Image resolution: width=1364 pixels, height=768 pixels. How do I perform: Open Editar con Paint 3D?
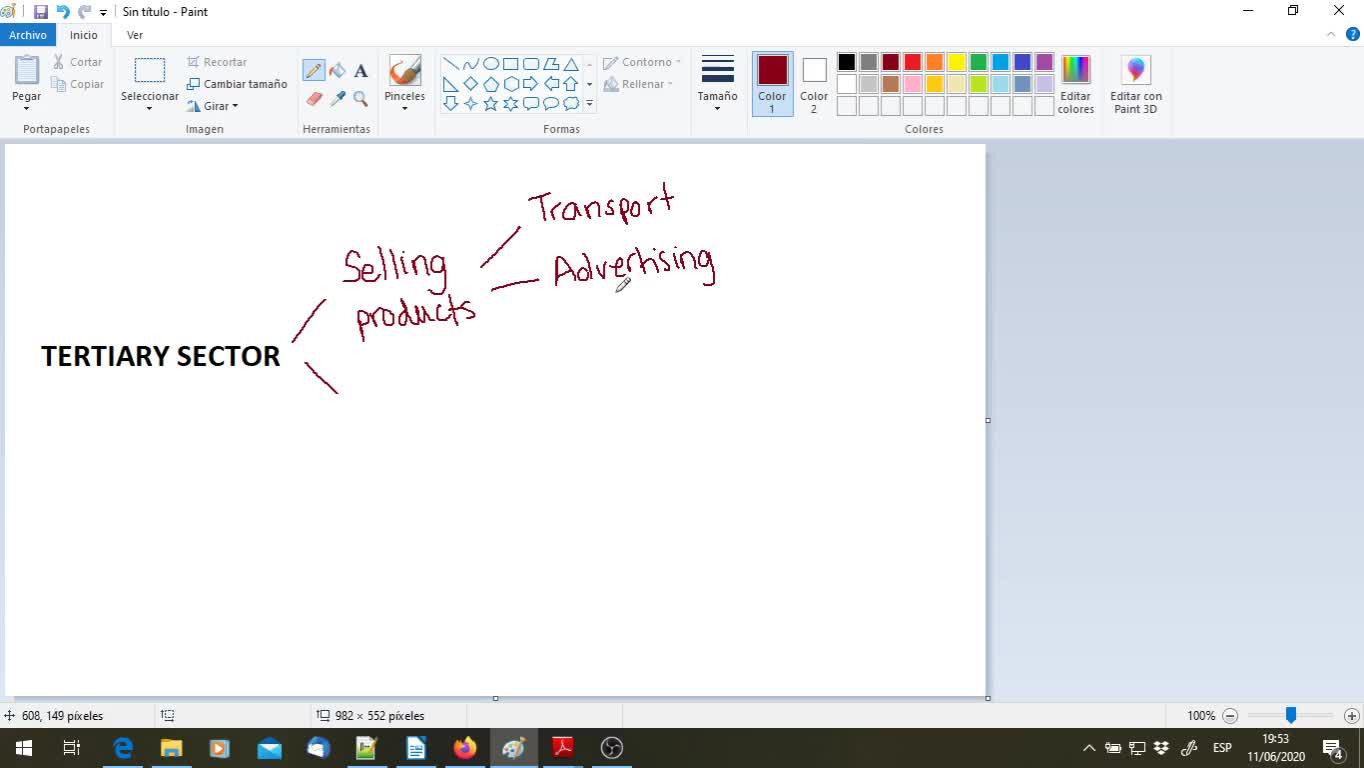pos(1135,84)
